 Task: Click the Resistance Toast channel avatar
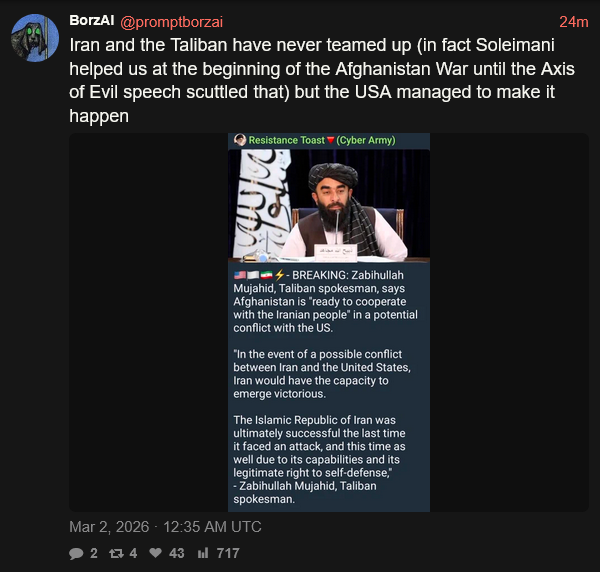240,140
